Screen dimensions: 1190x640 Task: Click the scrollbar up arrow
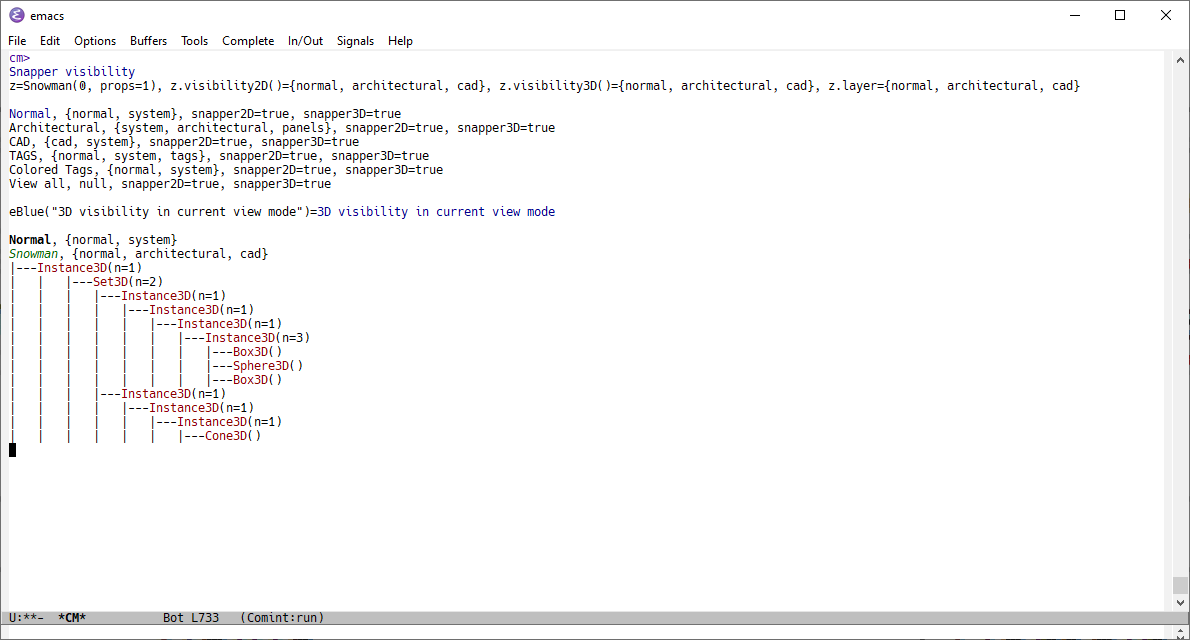point(1179,60)
